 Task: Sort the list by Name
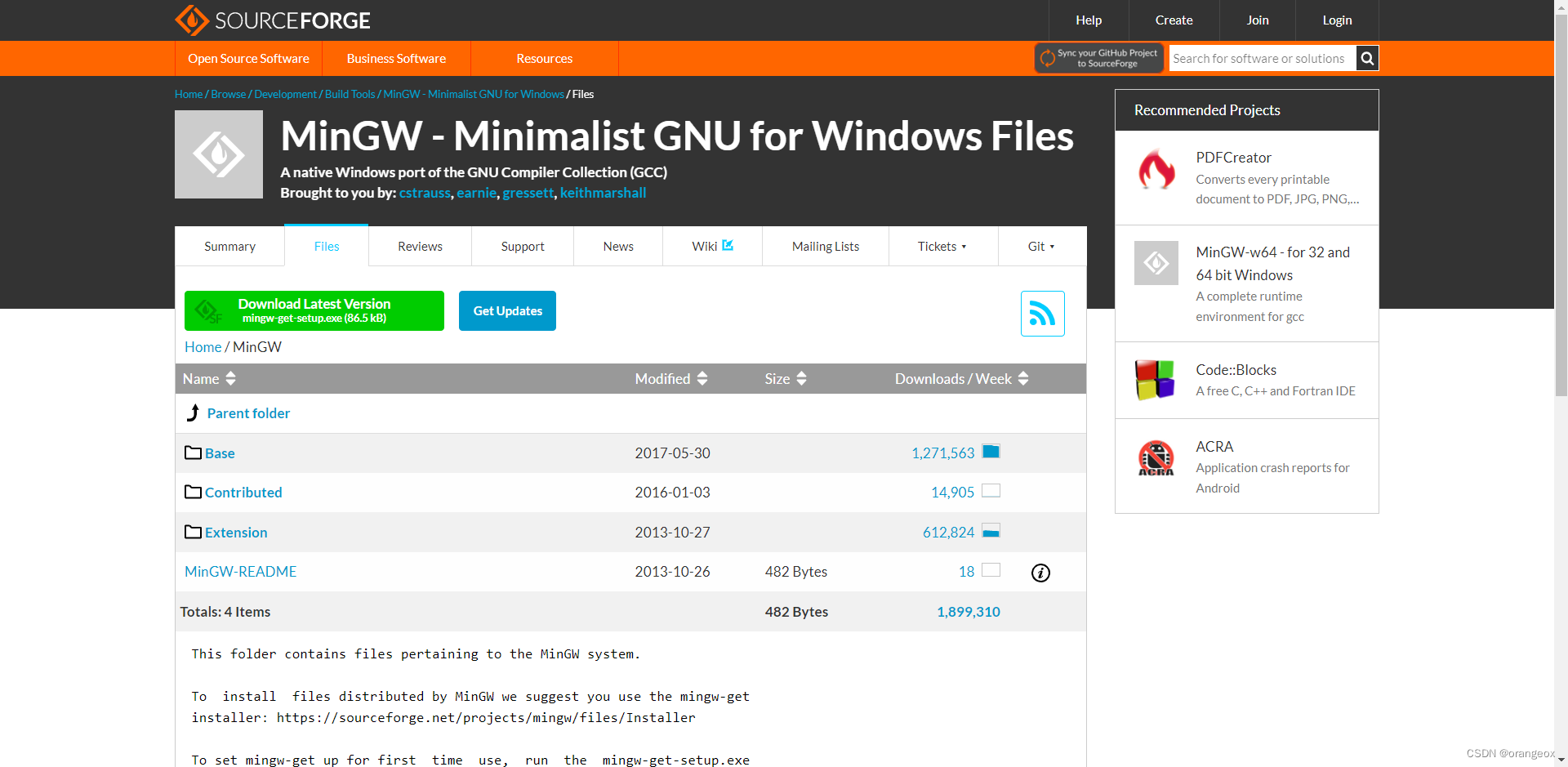[x=209, y=379]
